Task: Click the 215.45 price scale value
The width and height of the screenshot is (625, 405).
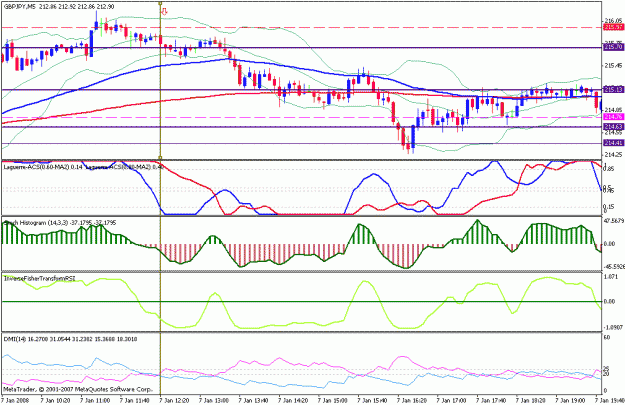Action: coord(614,65)
